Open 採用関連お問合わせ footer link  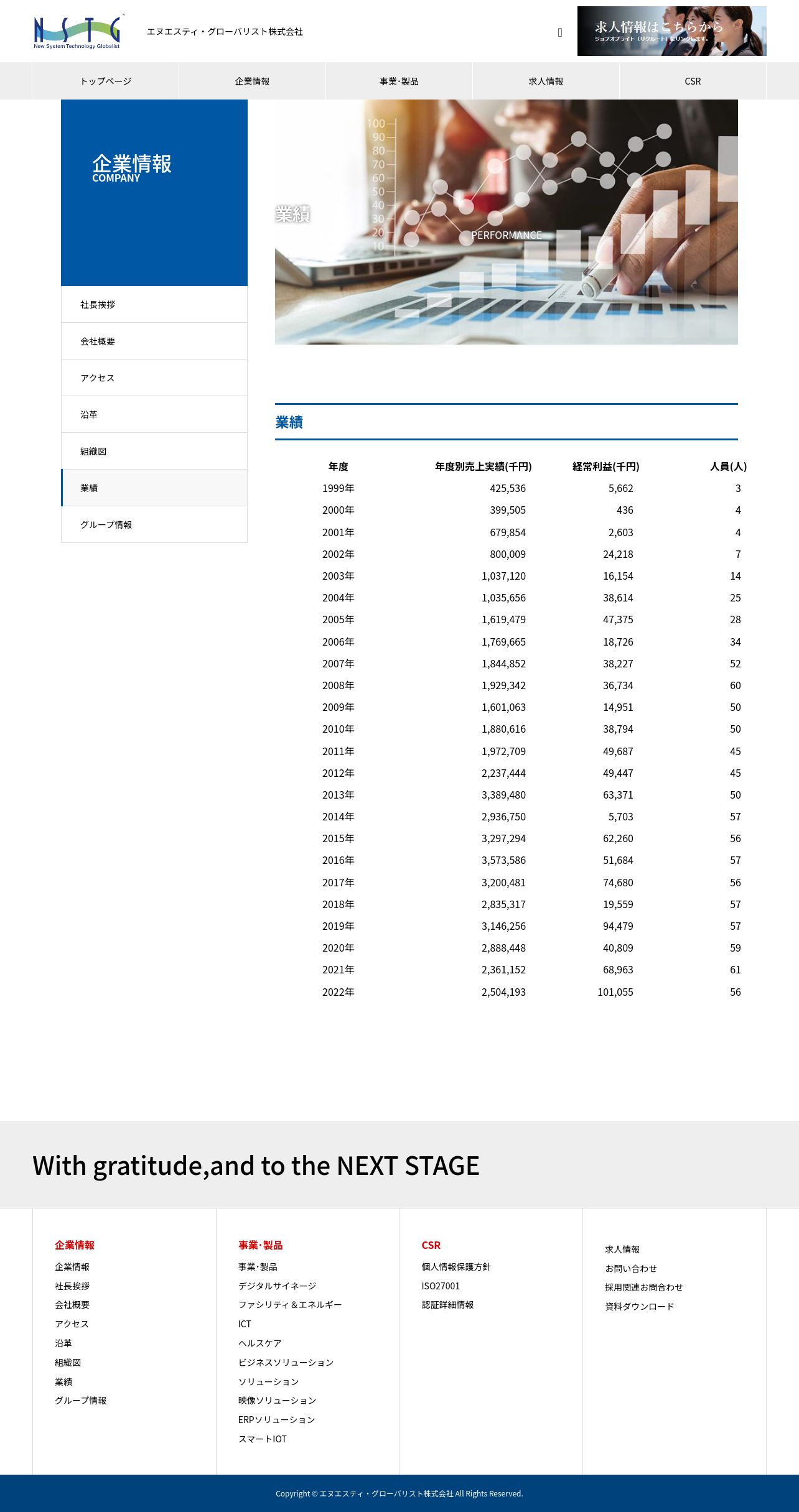coord(644,1287)
